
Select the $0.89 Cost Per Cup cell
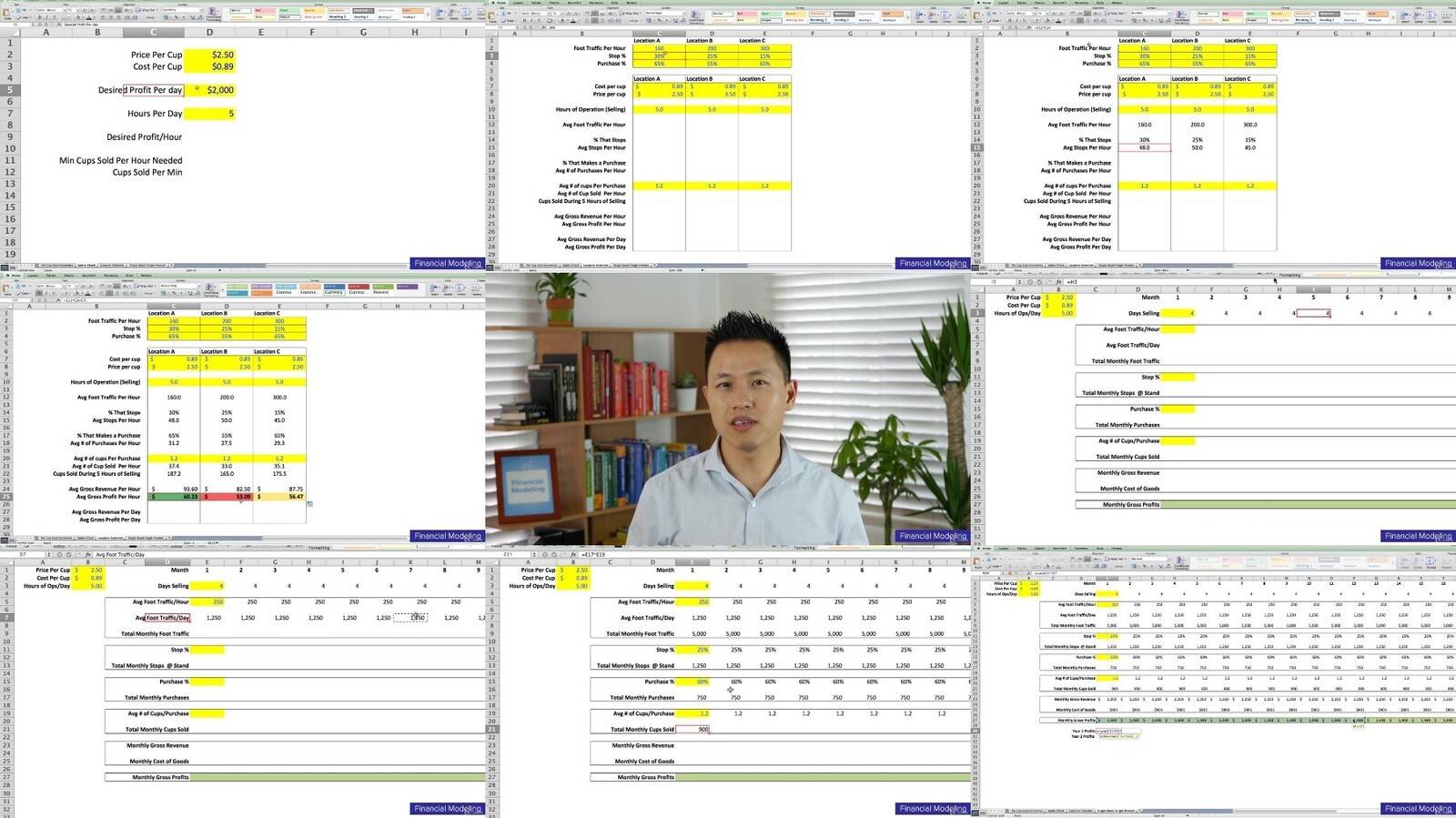(209, 66)
